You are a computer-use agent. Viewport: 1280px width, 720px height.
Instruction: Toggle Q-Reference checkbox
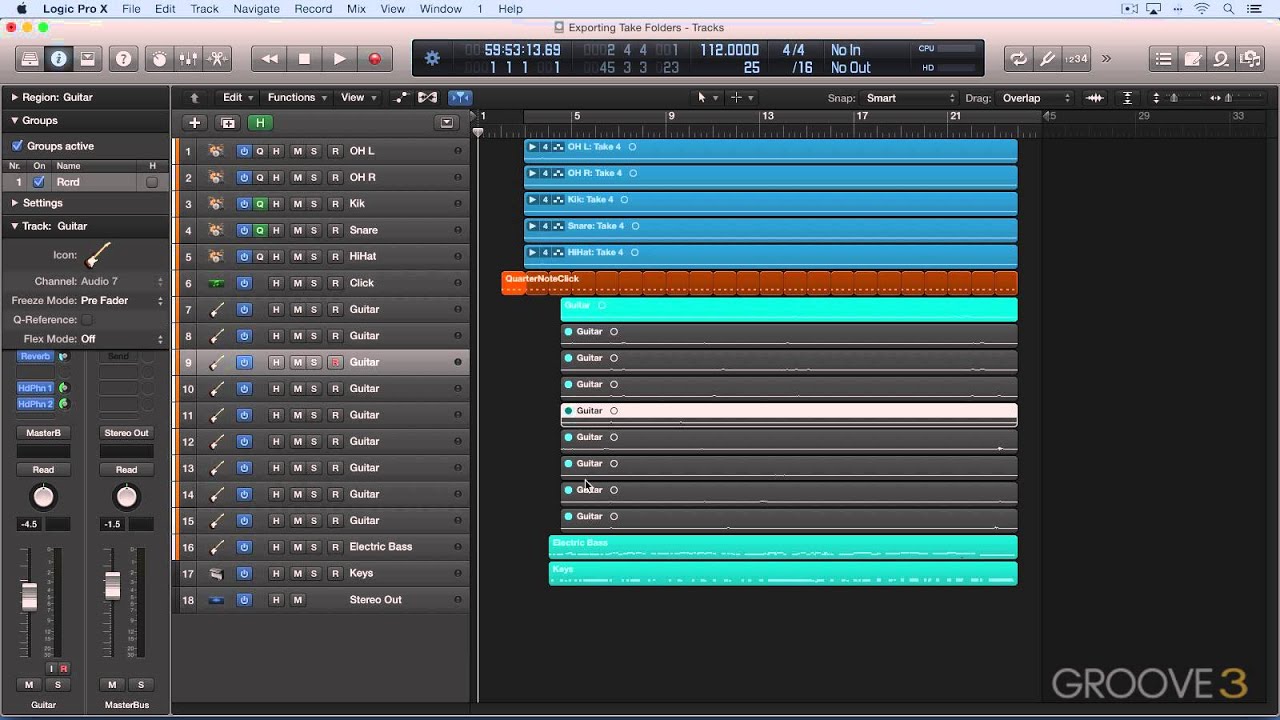(86, 320)
